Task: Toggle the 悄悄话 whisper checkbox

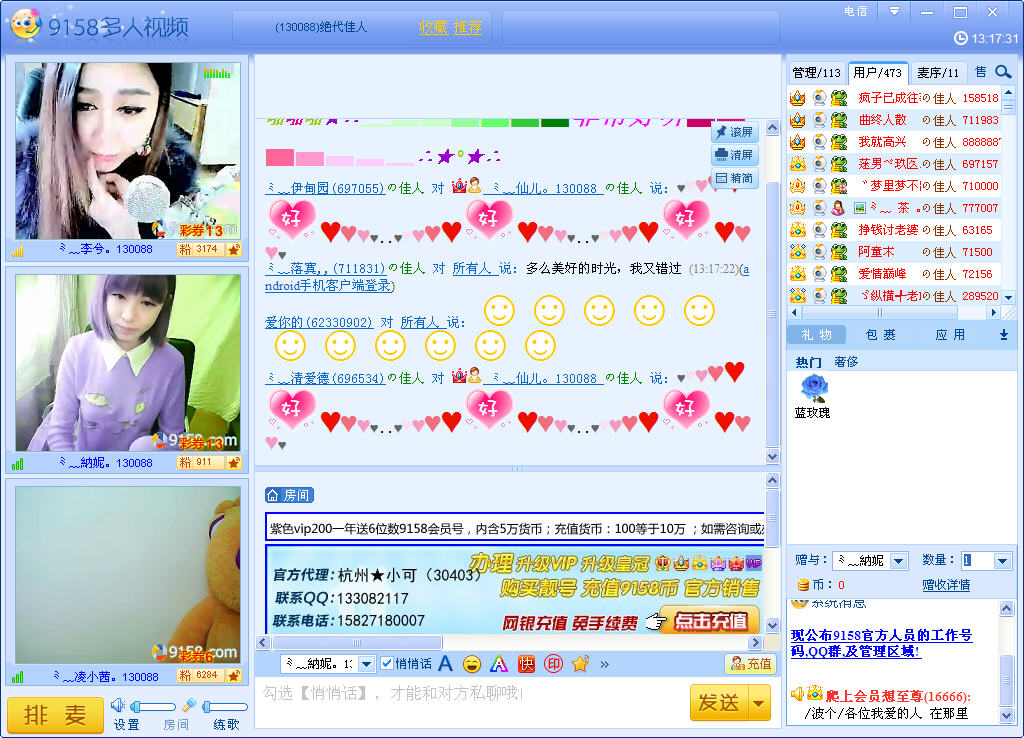Action: (388, 664)
